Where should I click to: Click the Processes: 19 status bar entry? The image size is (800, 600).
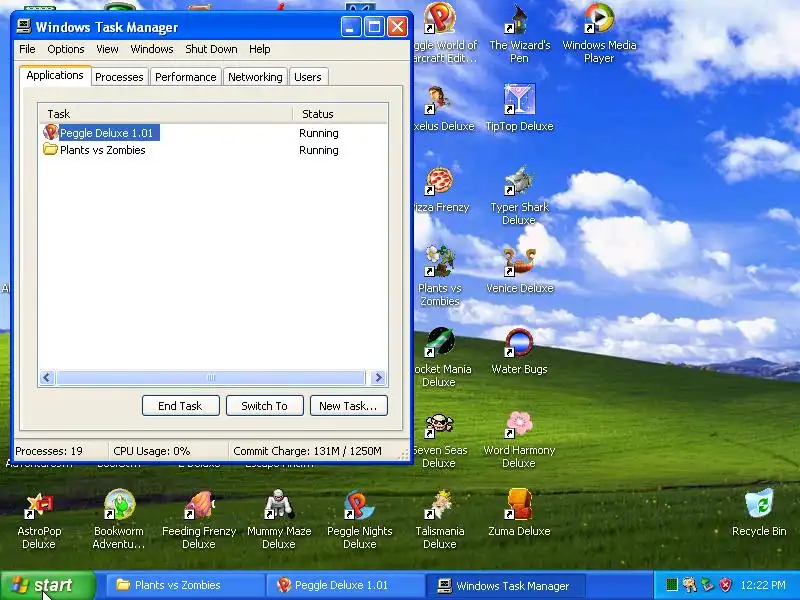pos(60,451)
